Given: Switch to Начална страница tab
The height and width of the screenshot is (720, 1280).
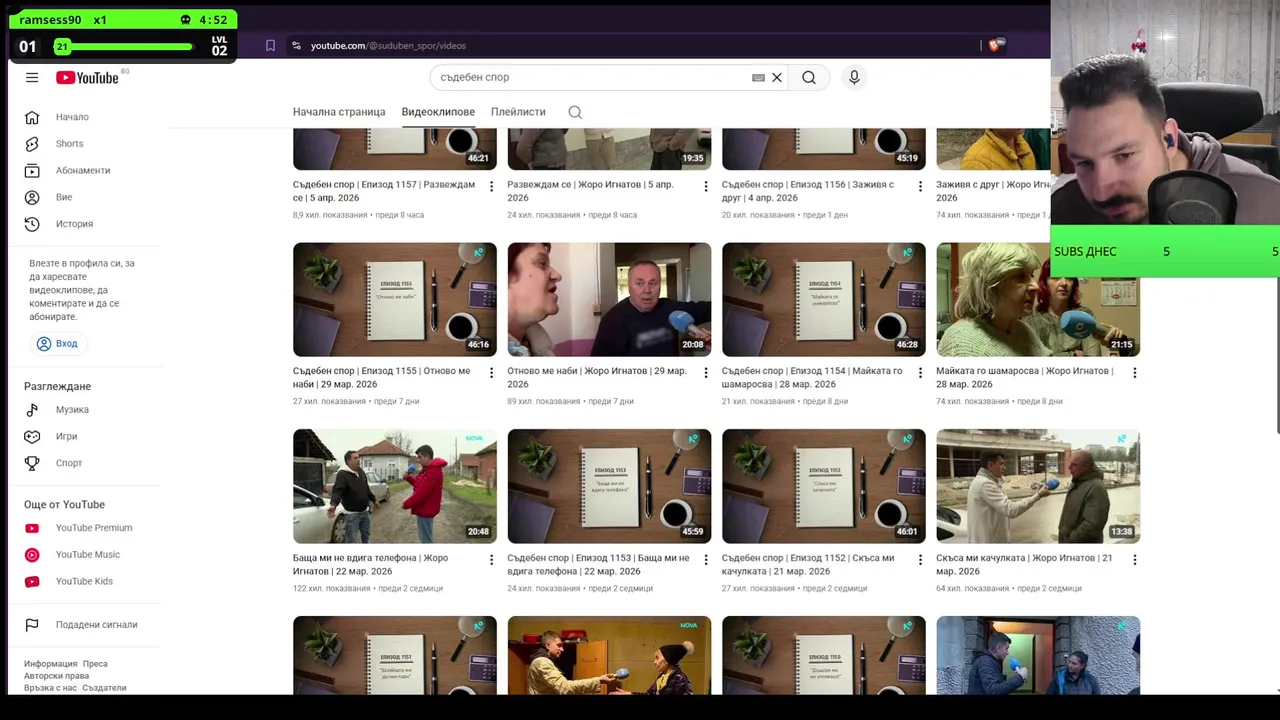Looking at the screenshot, I should tap(339, 112).
